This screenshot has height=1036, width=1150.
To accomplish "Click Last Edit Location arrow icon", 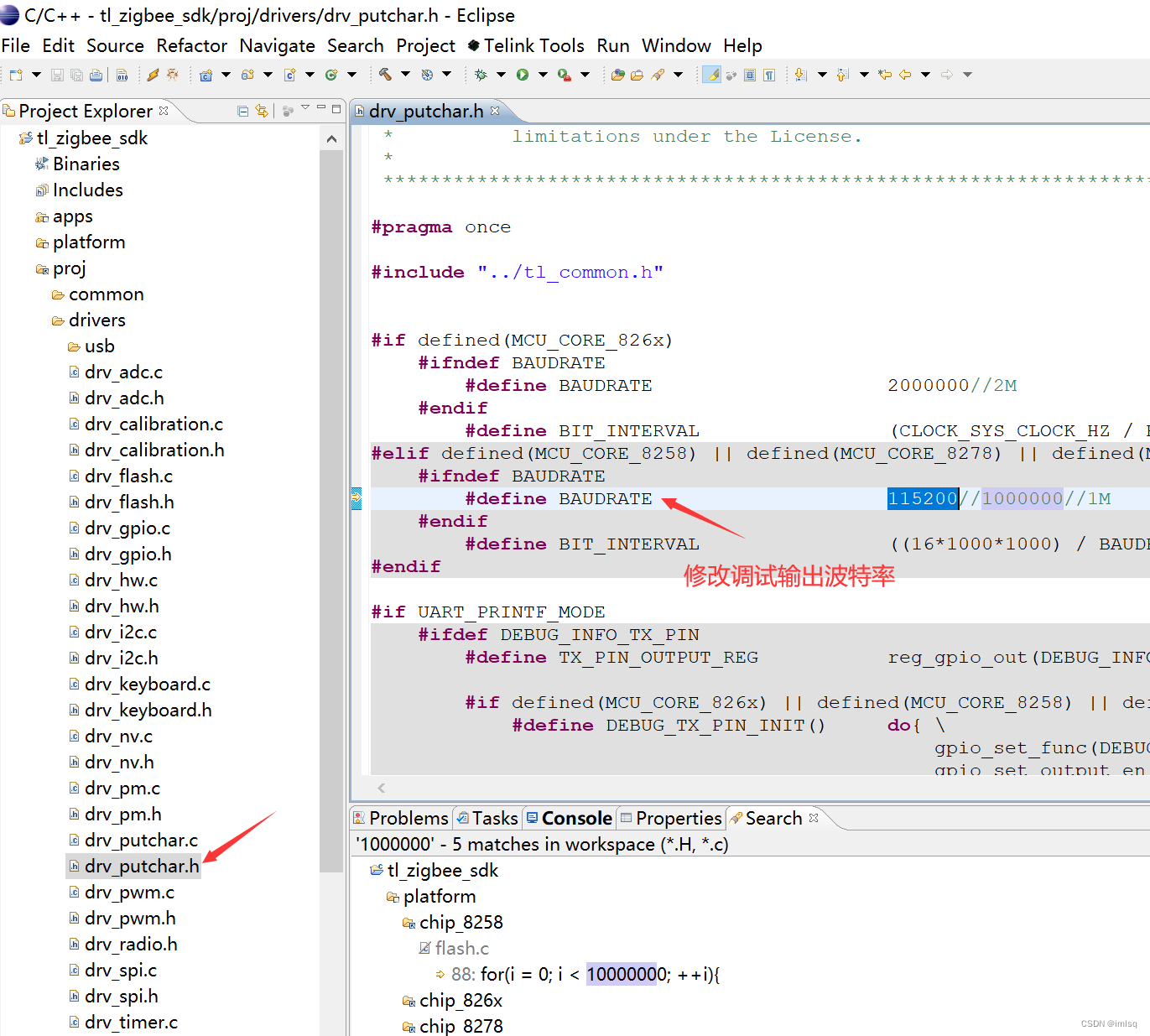I will tap(884, 75).
